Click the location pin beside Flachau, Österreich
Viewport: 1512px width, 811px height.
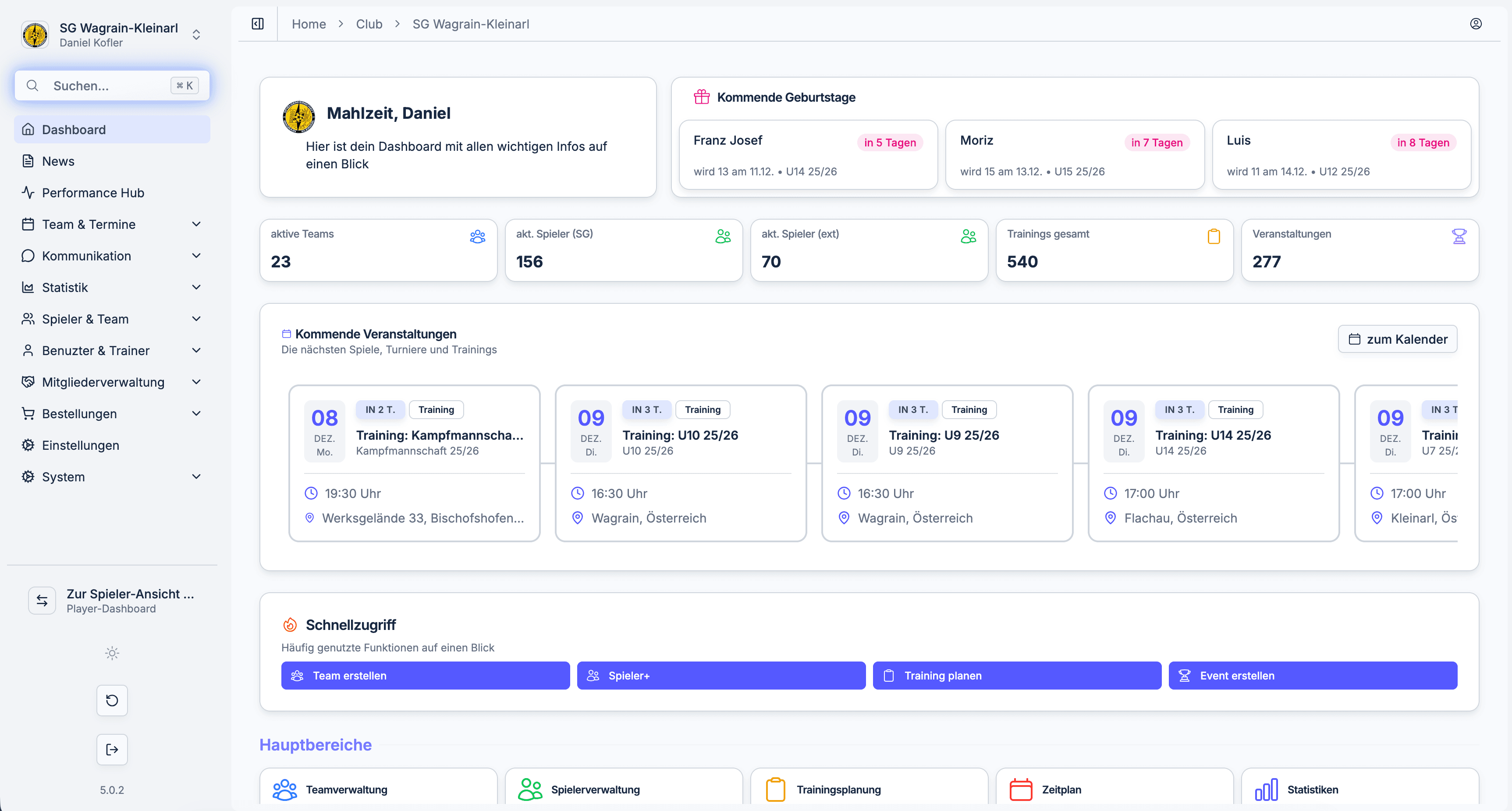point(1111,518)
